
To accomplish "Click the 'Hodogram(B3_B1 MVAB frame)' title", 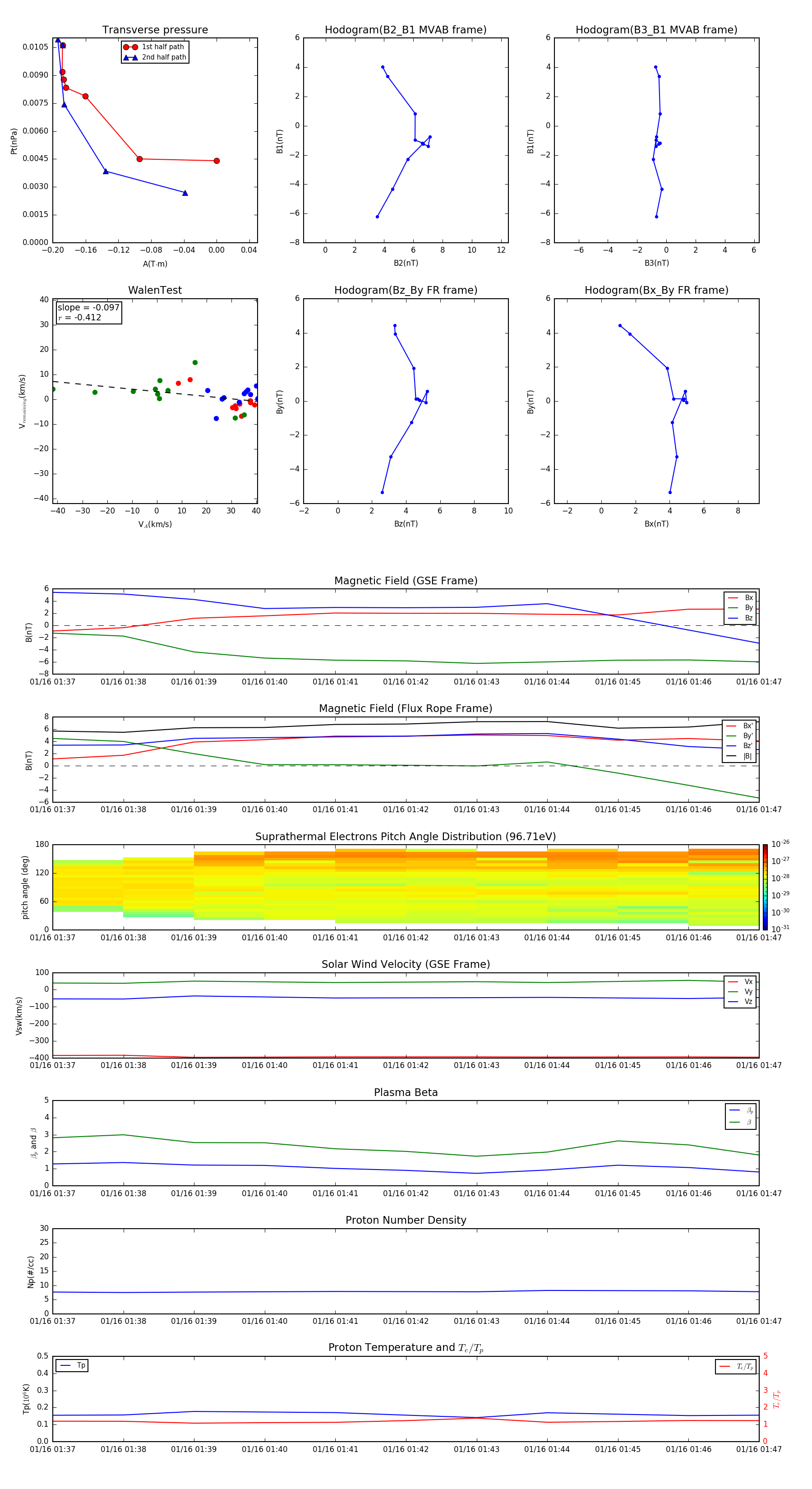I will coord(656,30).
